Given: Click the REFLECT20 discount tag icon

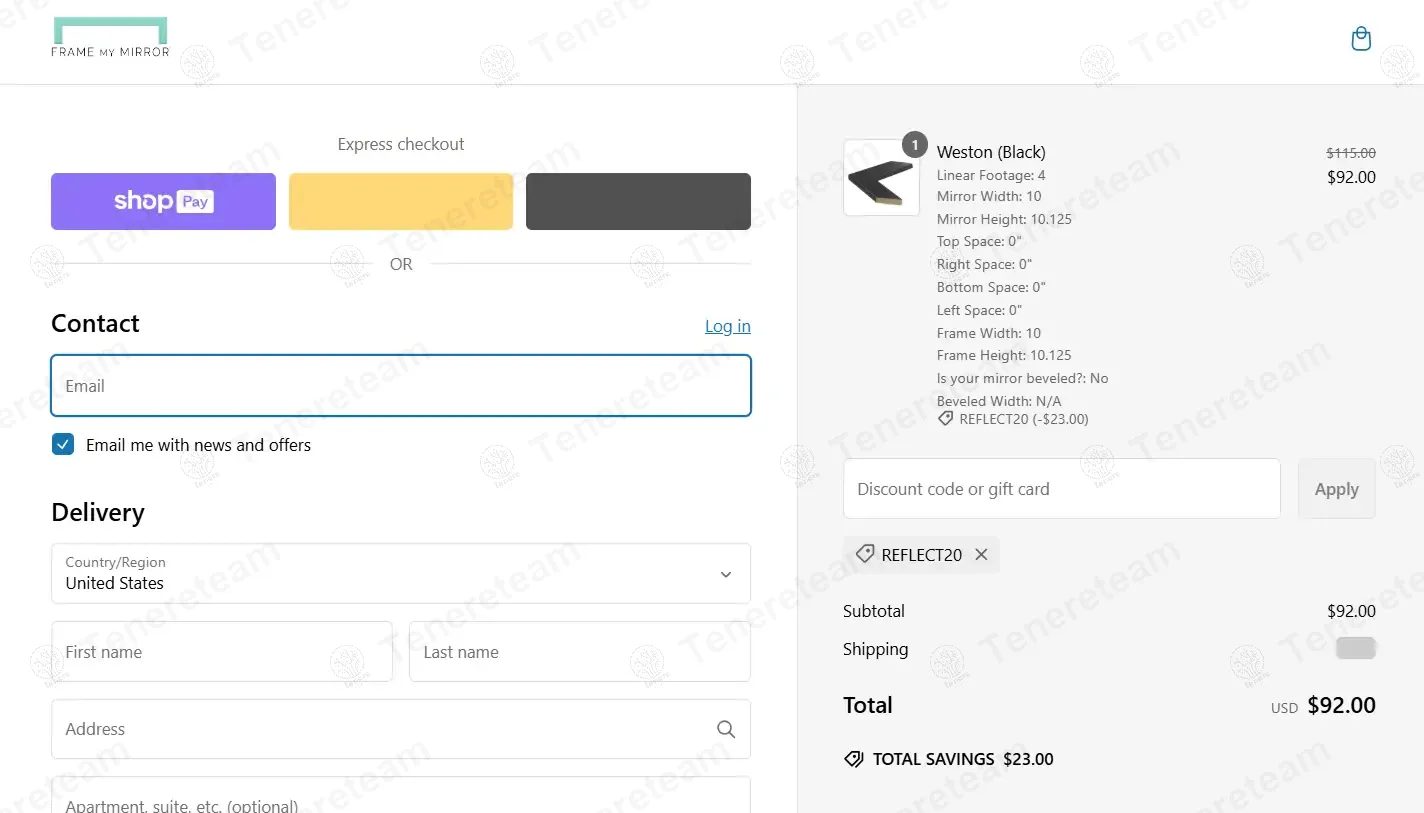Looking at the screenshot, I should 865,555.
